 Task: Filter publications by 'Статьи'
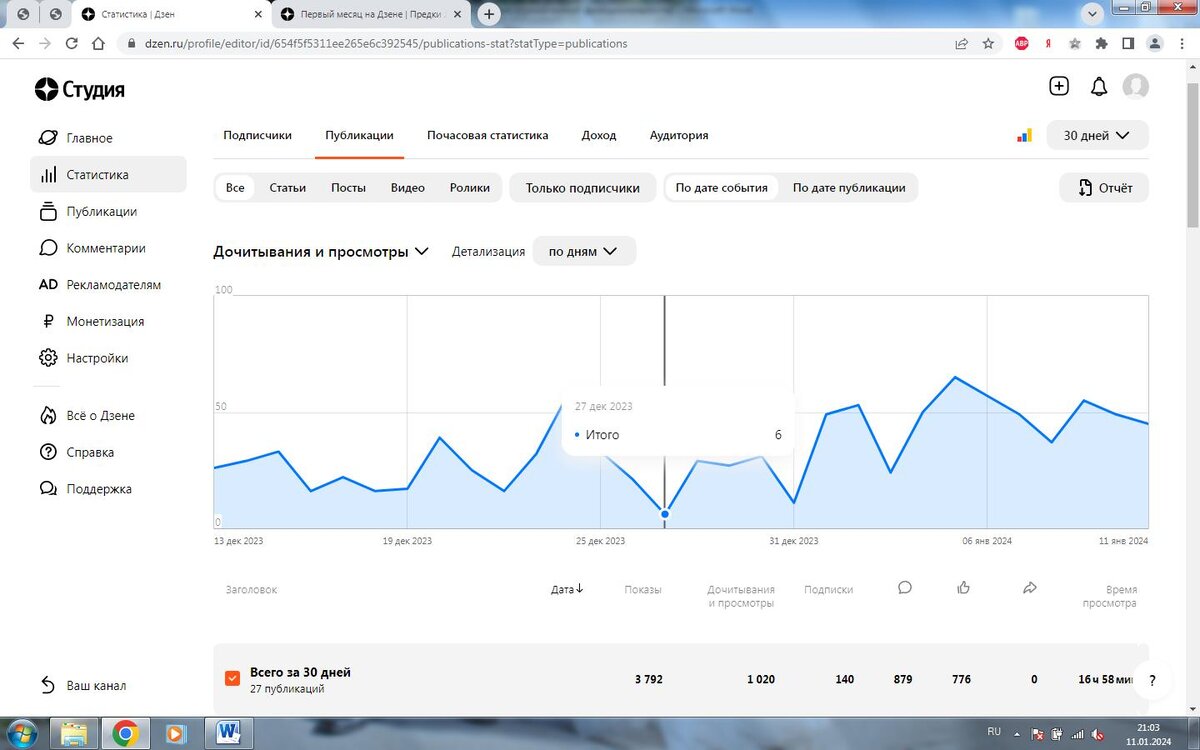tap(288, 188)
